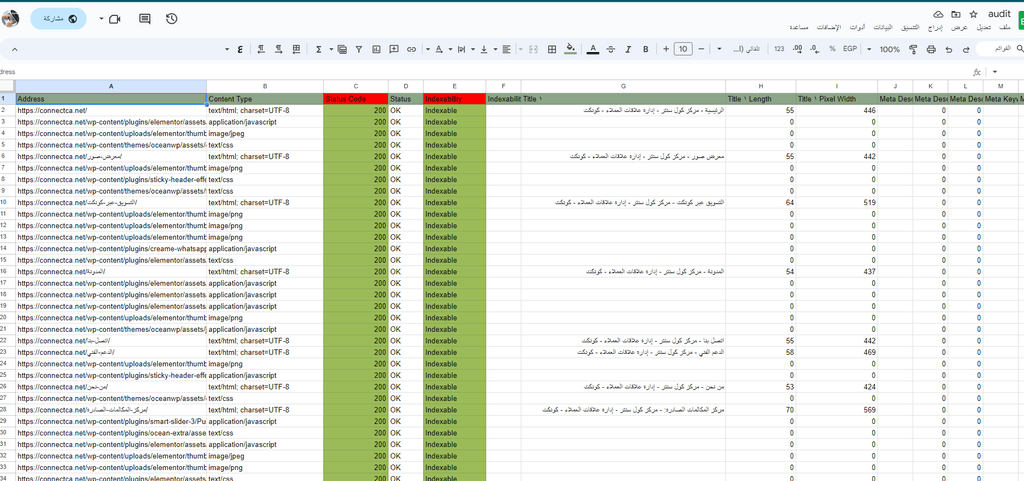1024x481 pixels.
Task: Open vertical align dropdown
Action: point(480,49)
